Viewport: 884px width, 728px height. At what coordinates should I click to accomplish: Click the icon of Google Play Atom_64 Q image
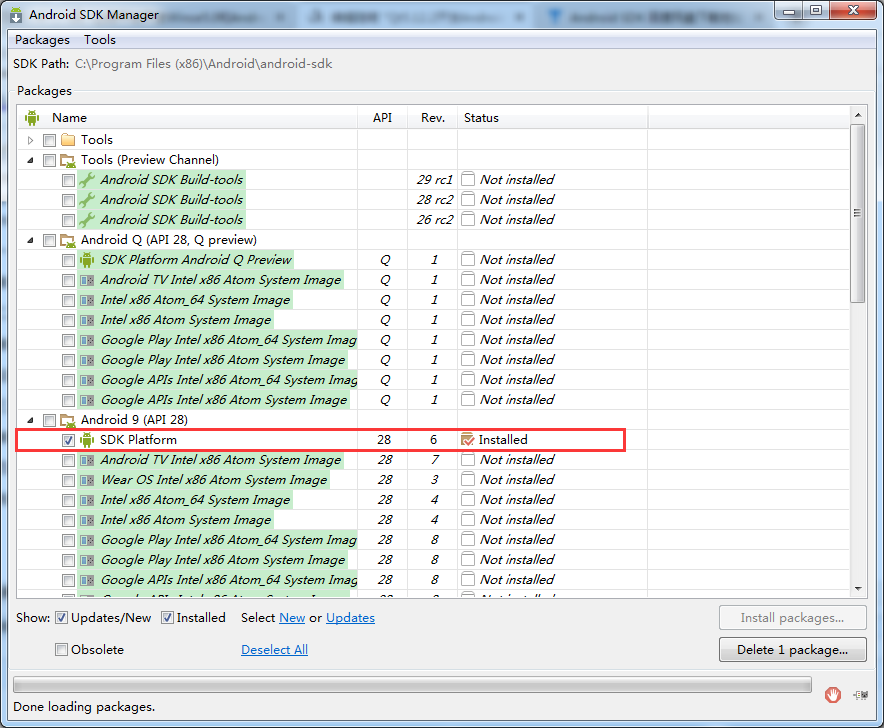pos(87,340)
